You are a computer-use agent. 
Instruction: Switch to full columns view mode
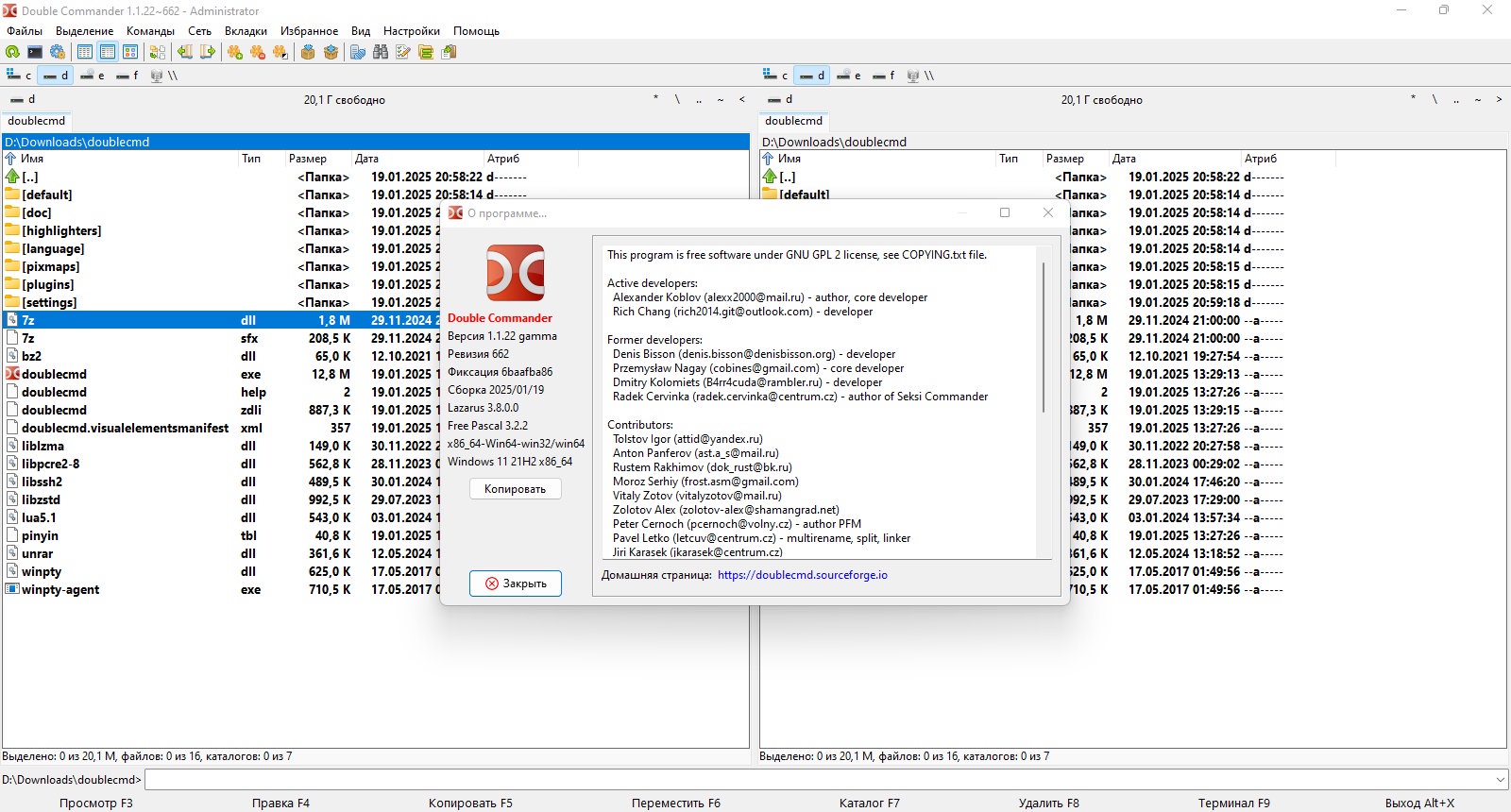pos(108,52)
